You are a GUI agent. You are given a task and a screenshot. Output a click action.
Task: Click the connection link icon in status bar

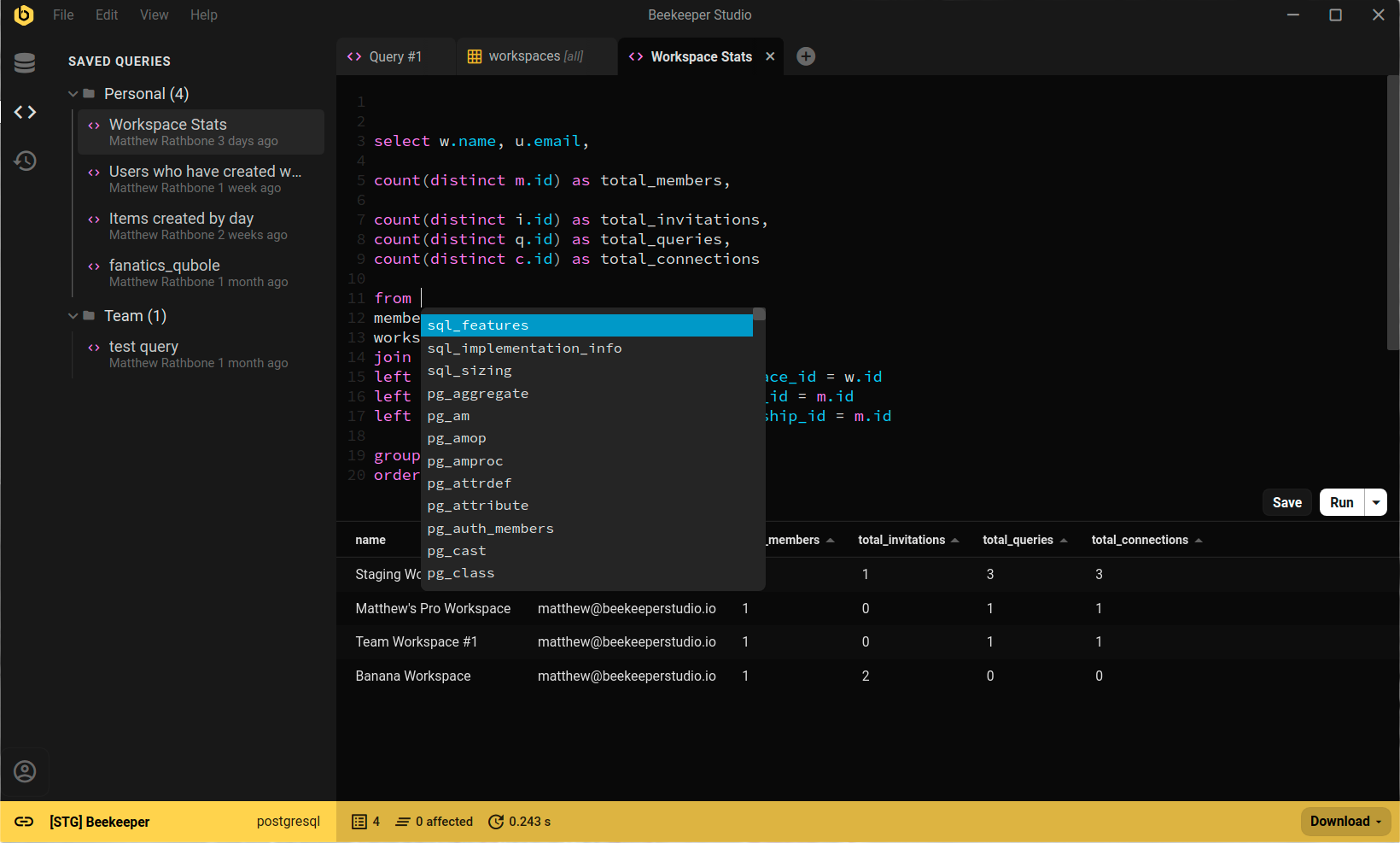[24, 822]
